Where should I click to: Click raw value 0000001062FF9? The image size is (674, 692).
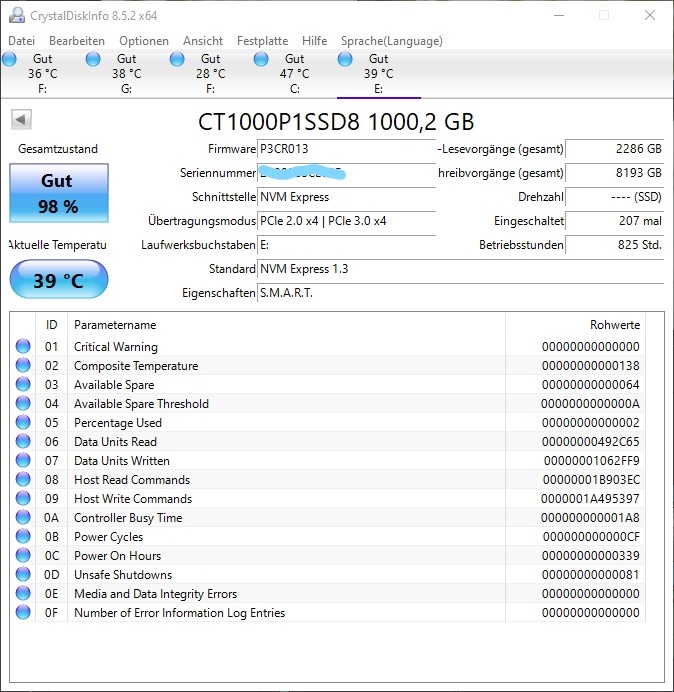[x=591, y=461]
